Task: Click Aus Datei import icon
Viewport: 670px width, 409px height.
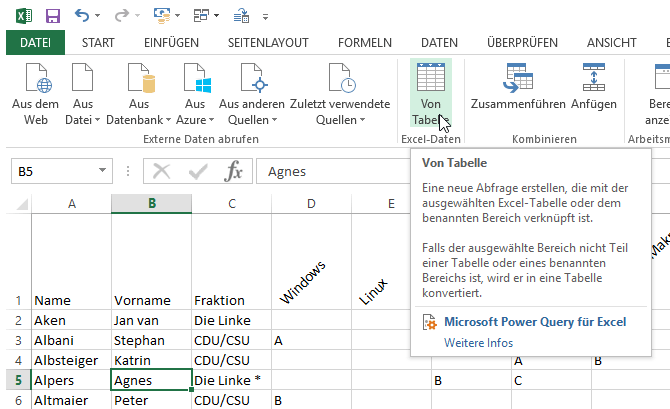Action: (x=82, y=77)
